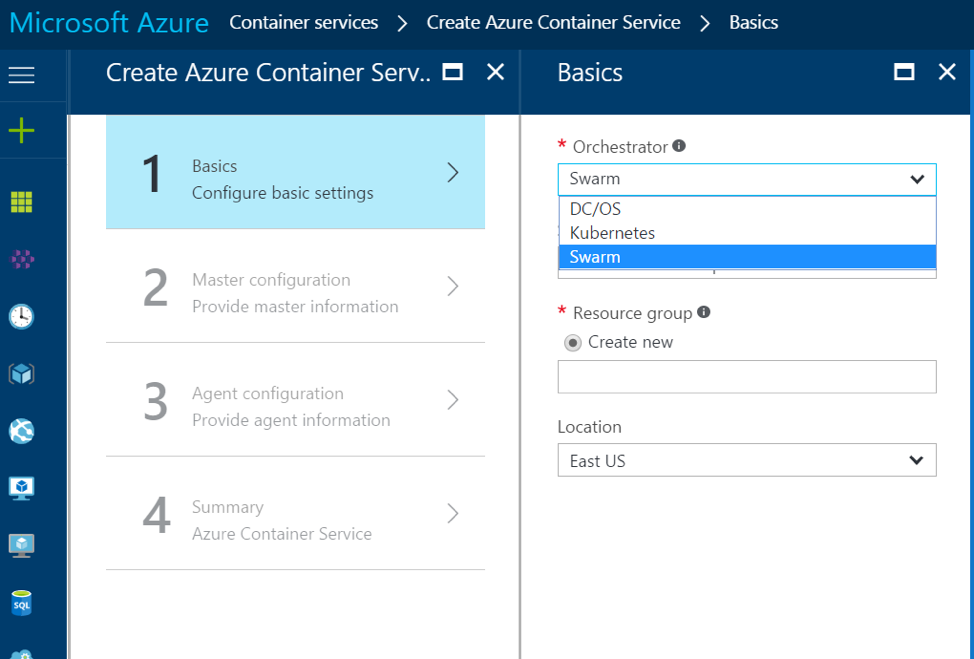This screenshot has width=974, height=659.
Task: Click chevron arrow on Summary step
Action: point(453,513)
